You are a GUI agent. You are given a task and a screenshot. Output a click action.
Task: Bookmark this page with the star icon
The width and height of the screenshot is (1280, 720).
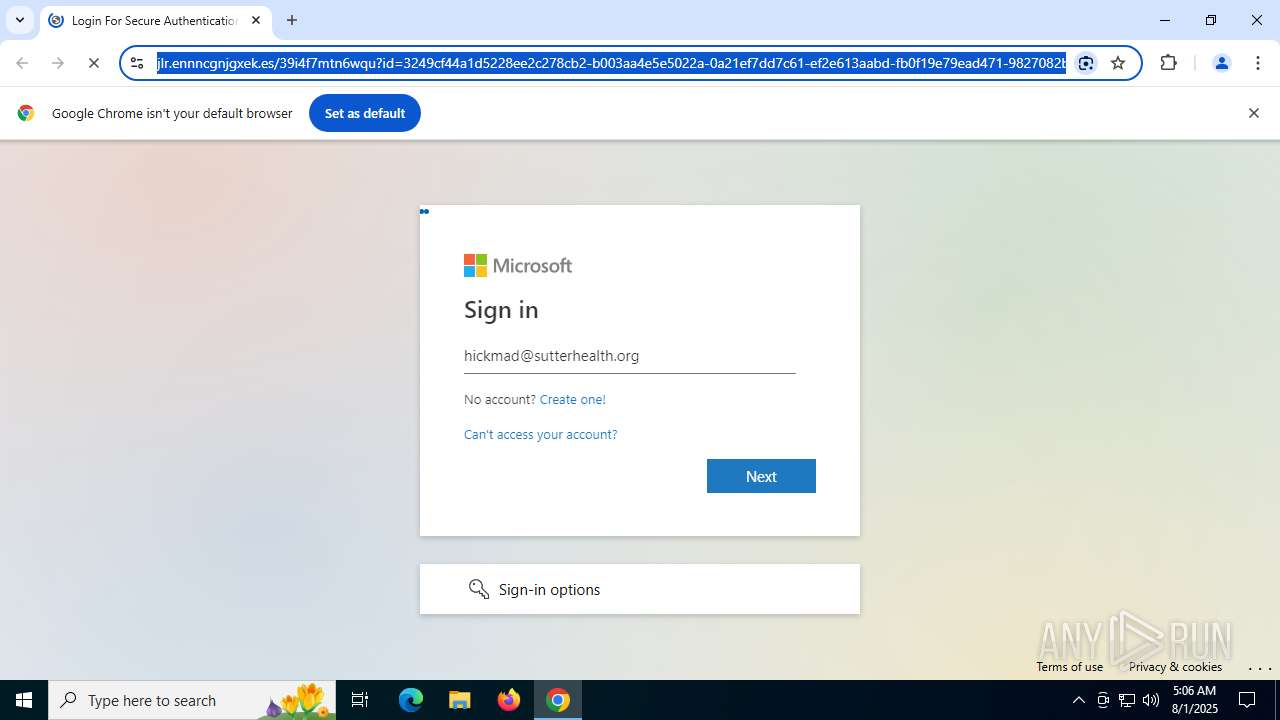[x=1118, y=63]
